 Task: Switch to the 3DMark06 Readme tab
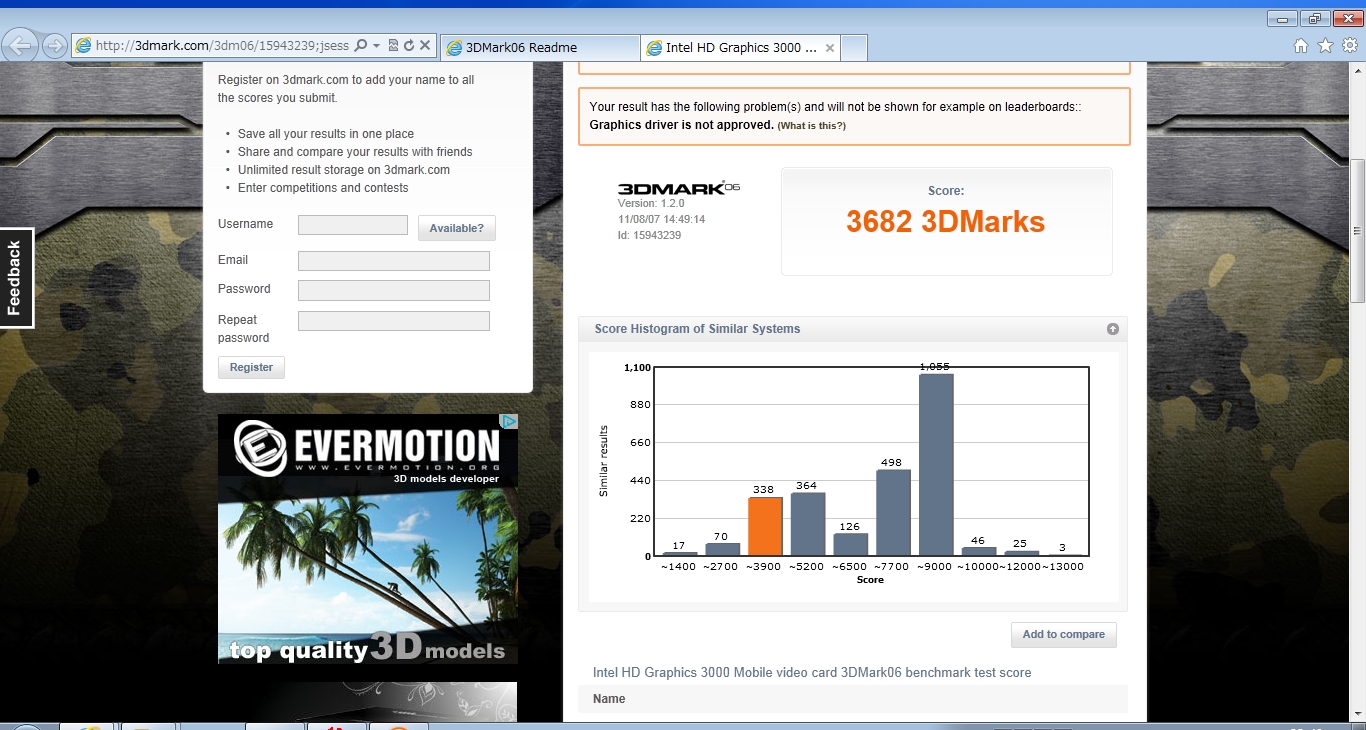pos(540,47)
